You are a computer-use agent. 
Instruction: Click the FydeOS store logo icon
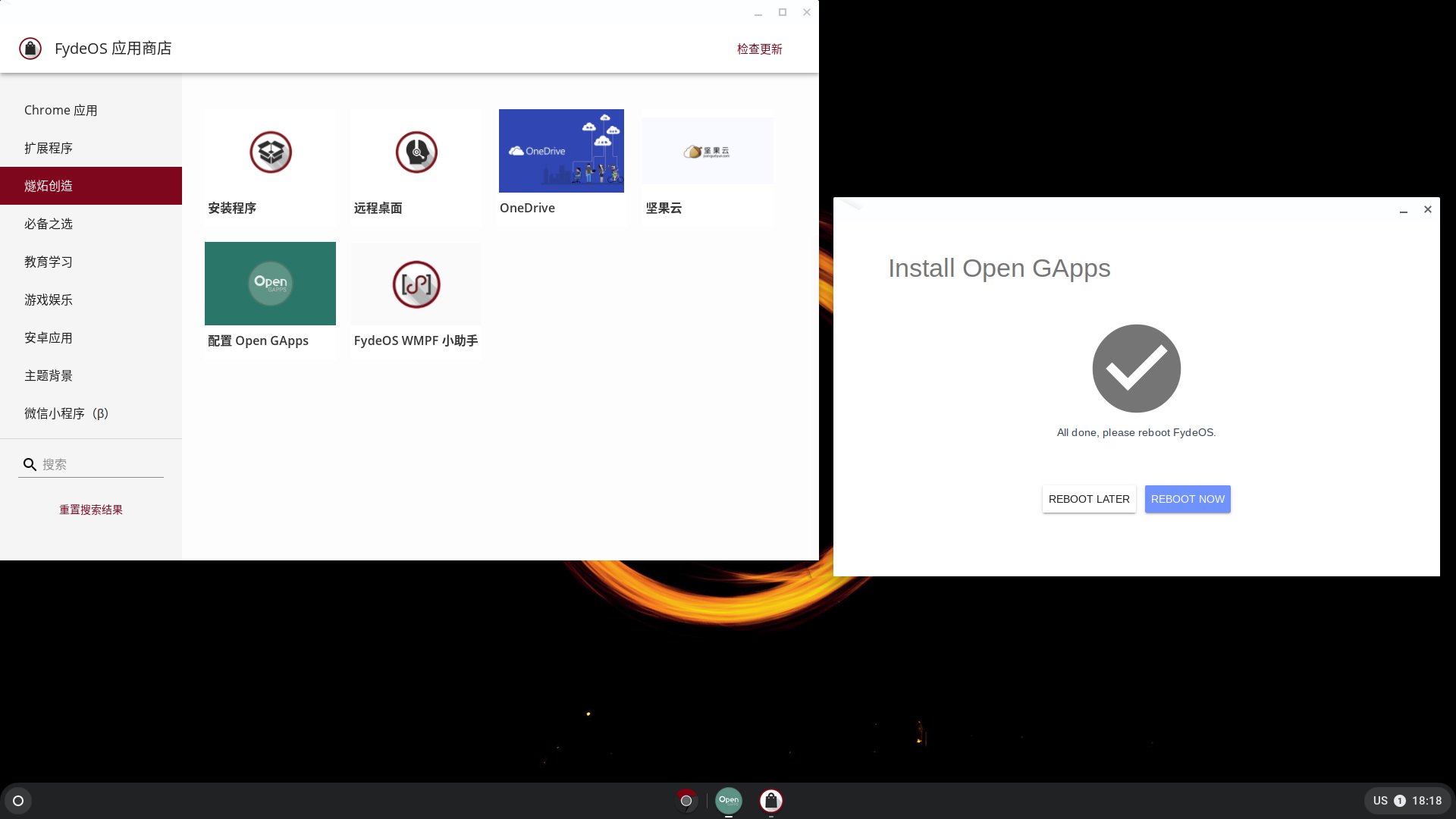click(x=30, y=49)
